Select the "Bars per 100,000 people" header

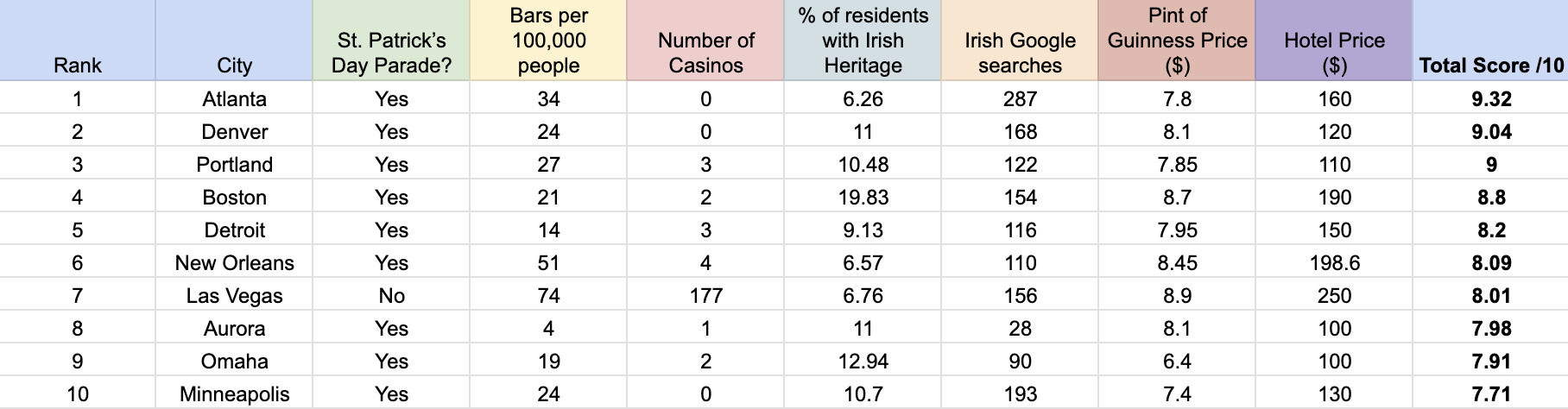(548, 41)
